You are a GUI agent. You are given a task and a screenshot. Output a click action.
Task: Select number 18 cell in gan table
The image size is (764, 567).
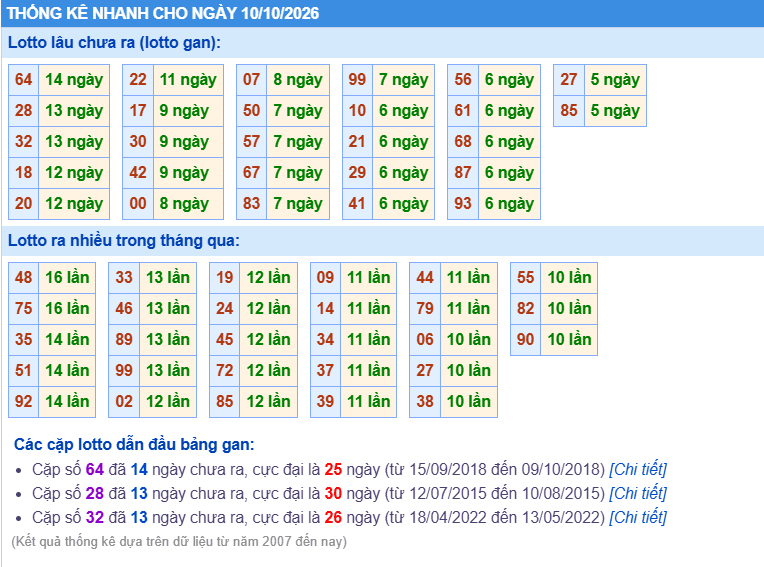pos(23,172)
